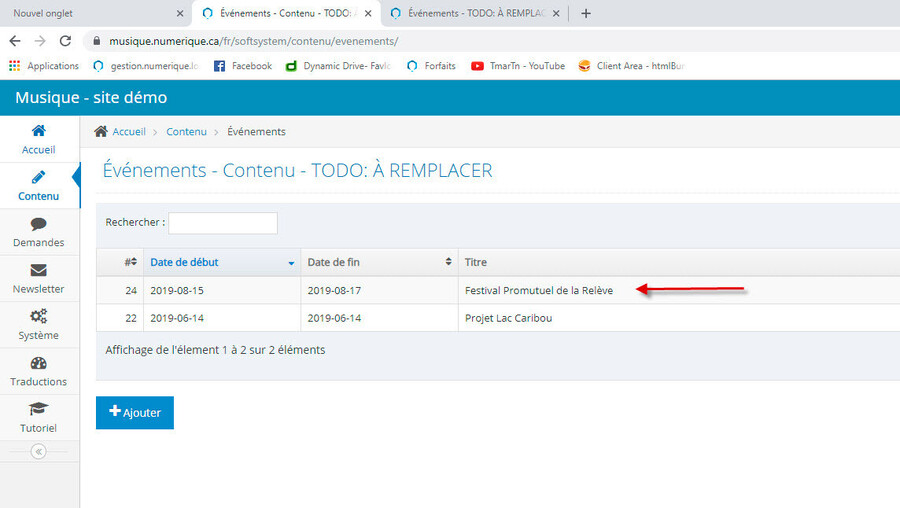Open Traductions palette icon
The width and height of the screenshot is (900, 508).
(38, 363)
